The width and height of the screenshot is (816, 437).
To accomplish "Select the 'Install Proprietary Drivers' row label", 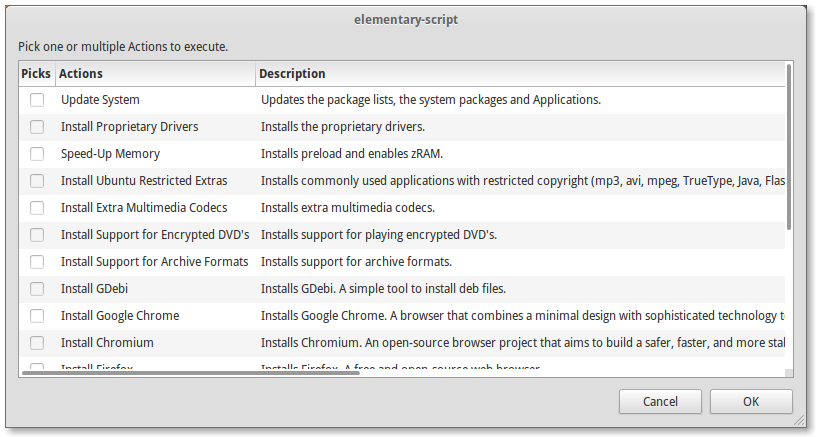I will coord(130,127).
